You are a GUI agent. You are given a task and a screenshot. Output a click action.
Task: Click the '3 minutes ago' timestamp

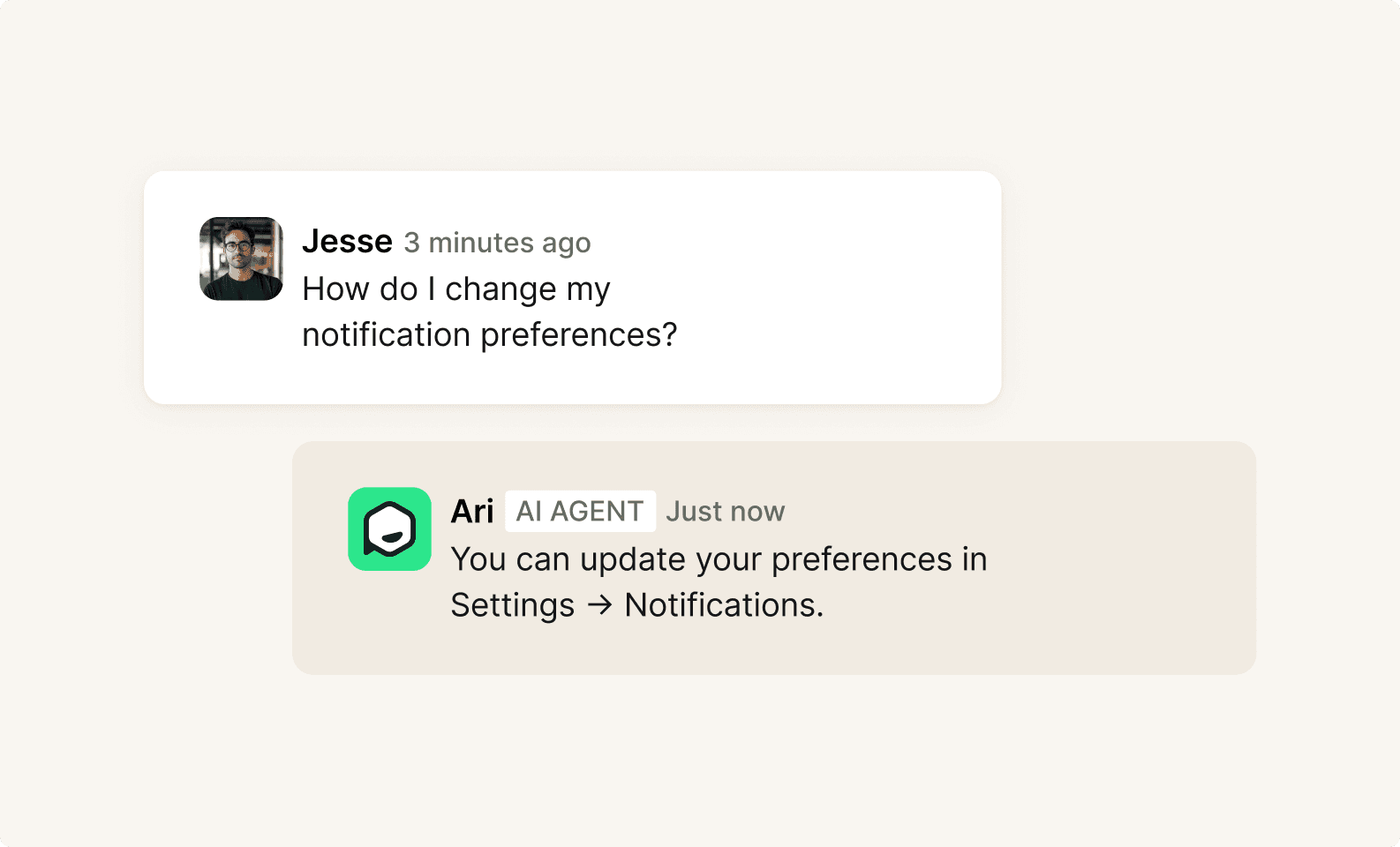click(497, 243)
